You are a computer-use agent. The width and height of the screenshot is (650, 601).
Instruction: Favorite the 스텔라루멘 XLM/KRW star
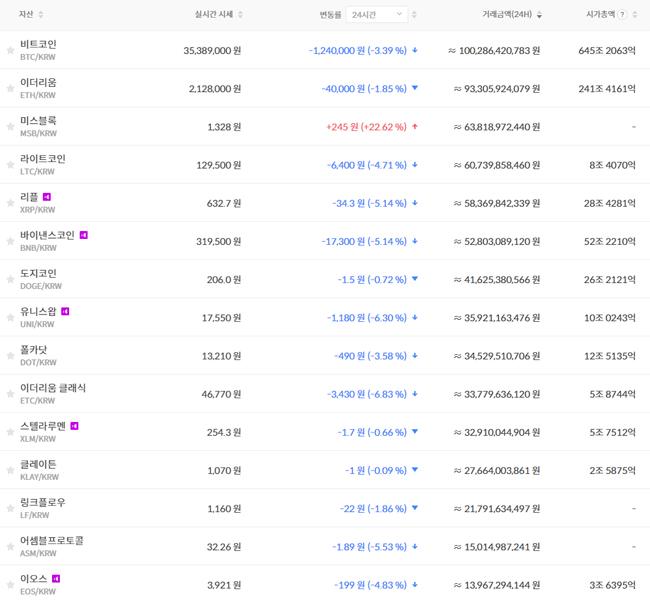[x=10, y=432]
